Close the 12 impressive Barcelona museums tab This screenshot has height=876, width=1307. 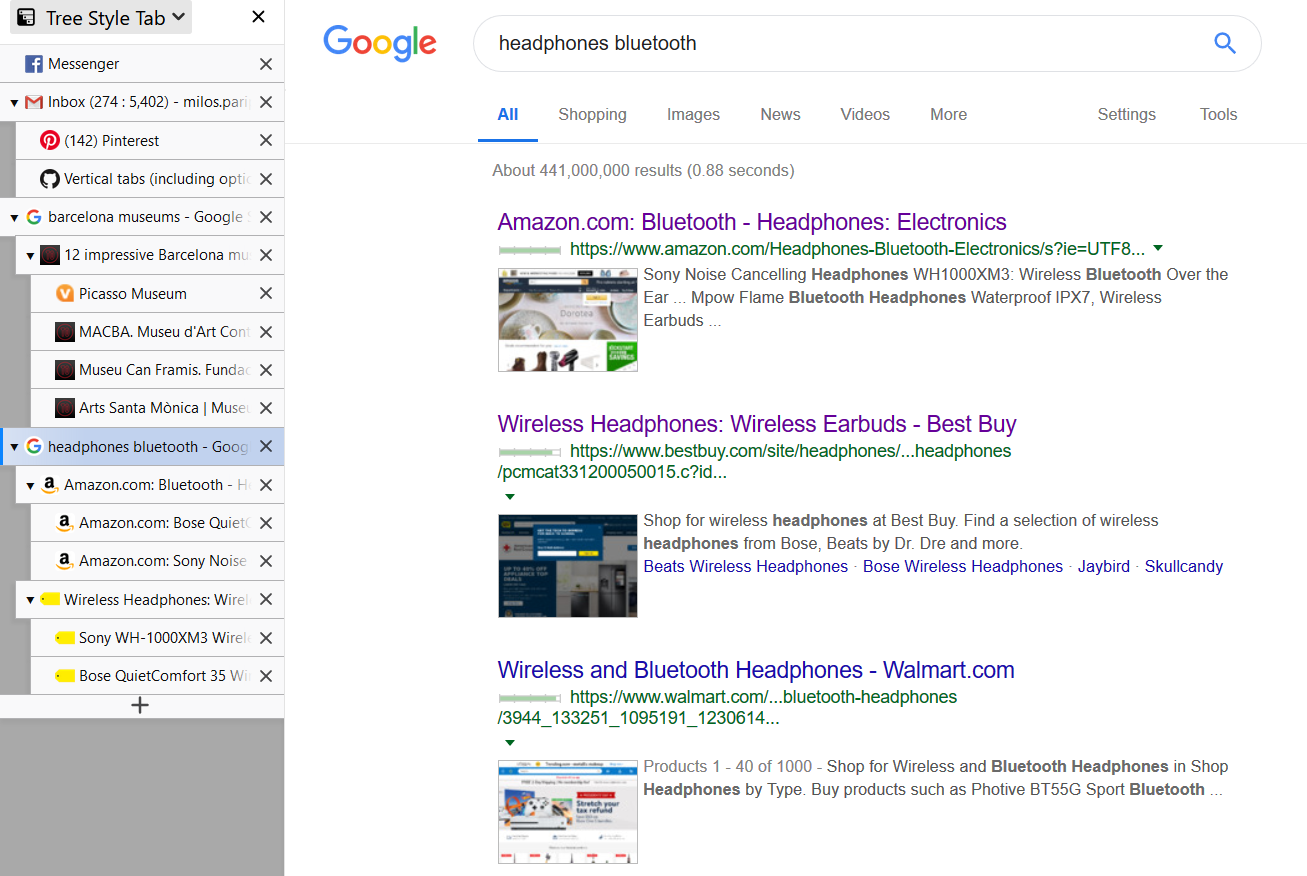tap(266, 255)
